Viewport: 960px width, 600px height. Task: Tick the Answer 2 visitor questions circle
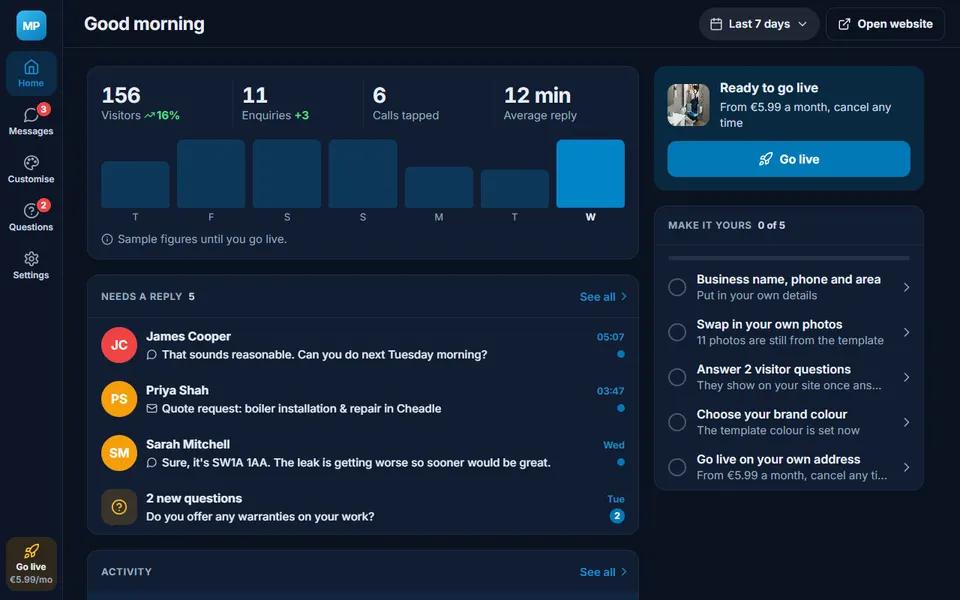[x=677, y=377]
